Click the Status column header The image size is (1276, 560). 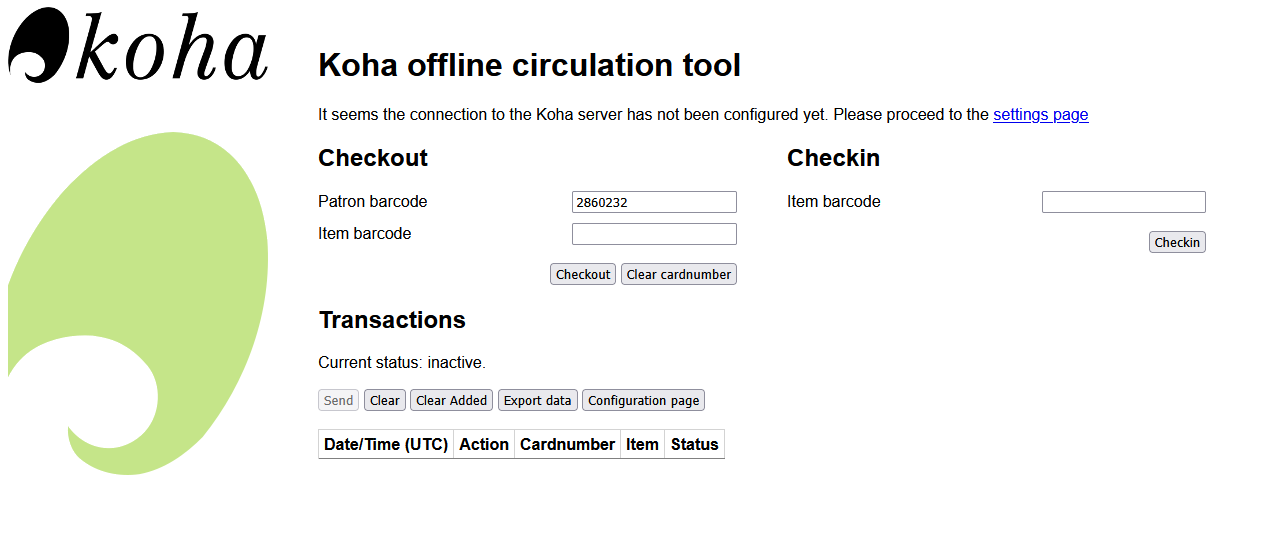(x=694, y=444)
